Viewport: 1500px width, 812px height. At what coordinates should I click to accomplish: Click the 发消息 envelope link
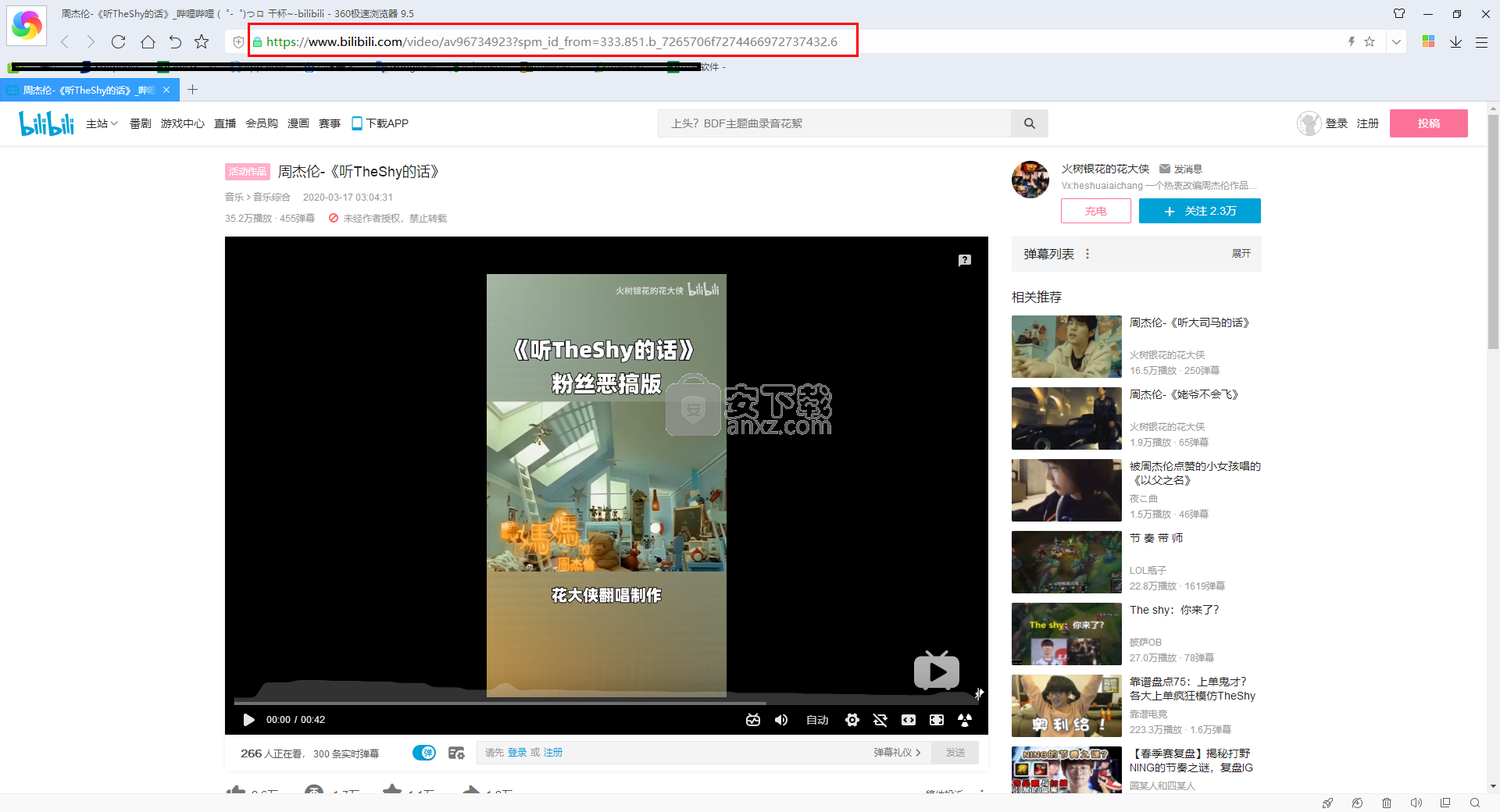click(1180, 169)
